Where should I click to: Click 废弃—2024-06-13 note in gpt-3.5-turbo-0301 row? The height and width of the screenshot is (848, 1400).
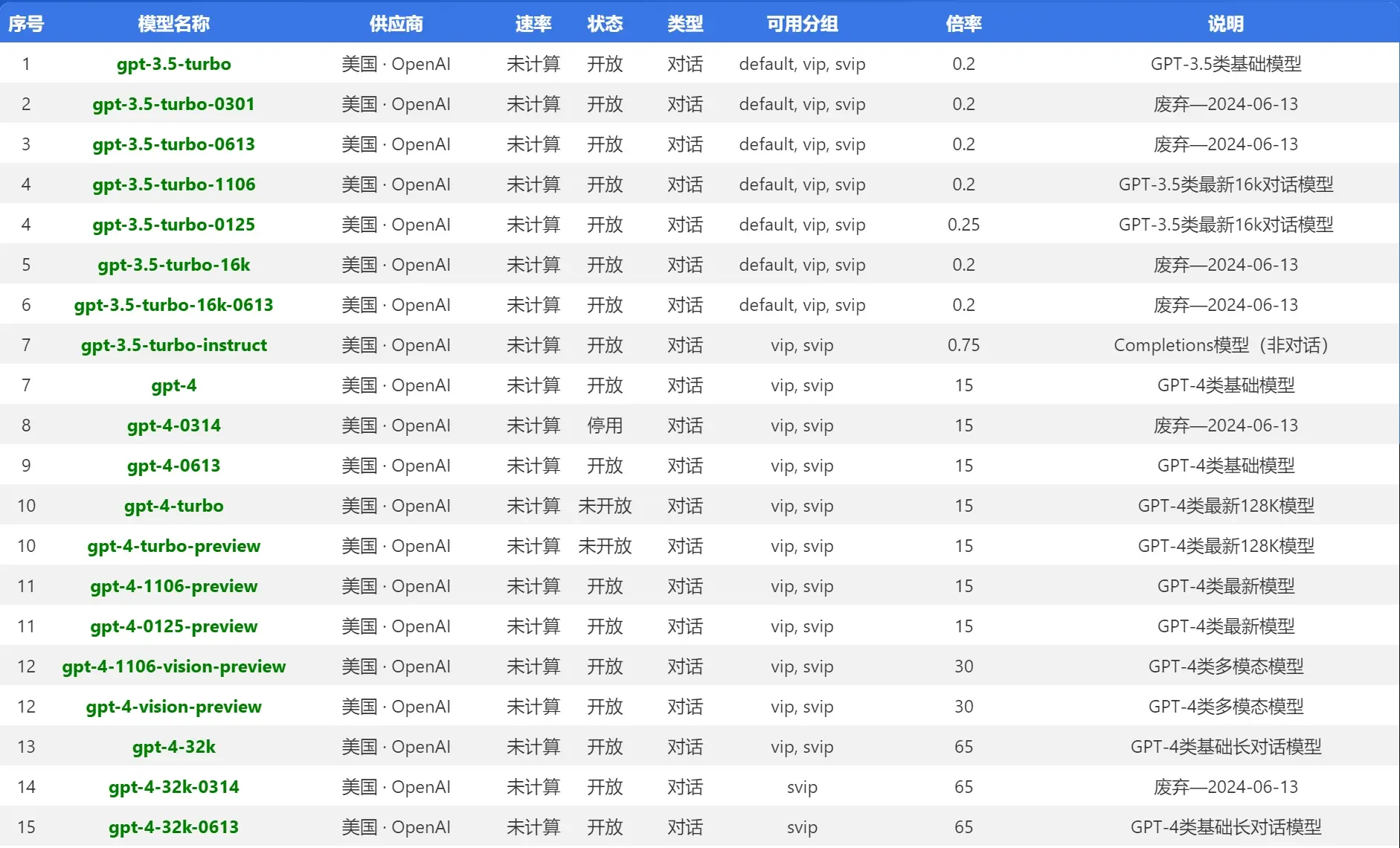click(x=1225, y=104)
